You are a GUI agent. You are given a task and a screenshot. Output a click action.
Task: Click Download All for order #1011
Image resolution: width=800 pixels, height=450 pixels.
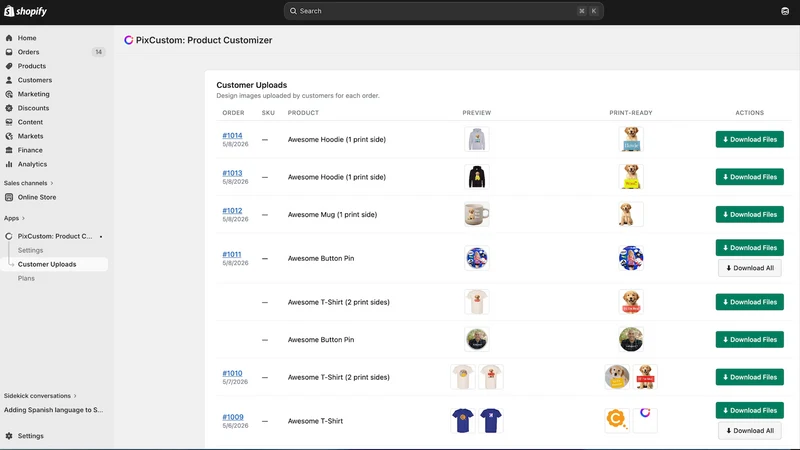point(749,268)
